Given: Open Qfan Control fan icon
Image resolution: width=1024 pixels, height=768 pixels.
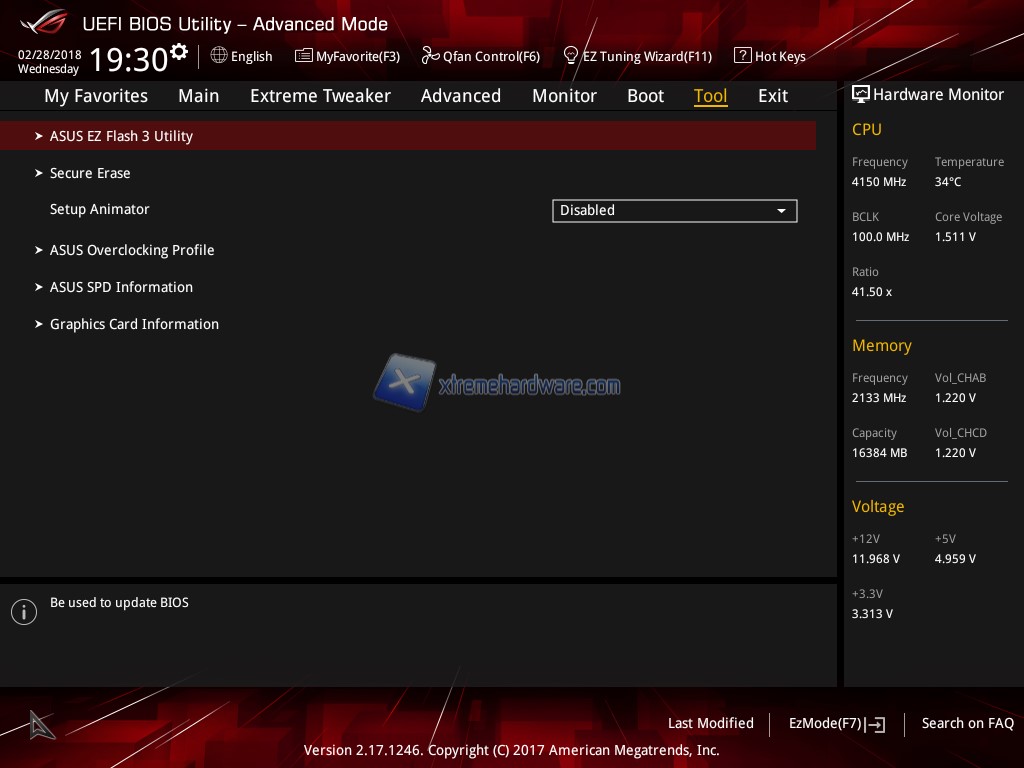Looking at the screenshot, I should click(430, 56).
